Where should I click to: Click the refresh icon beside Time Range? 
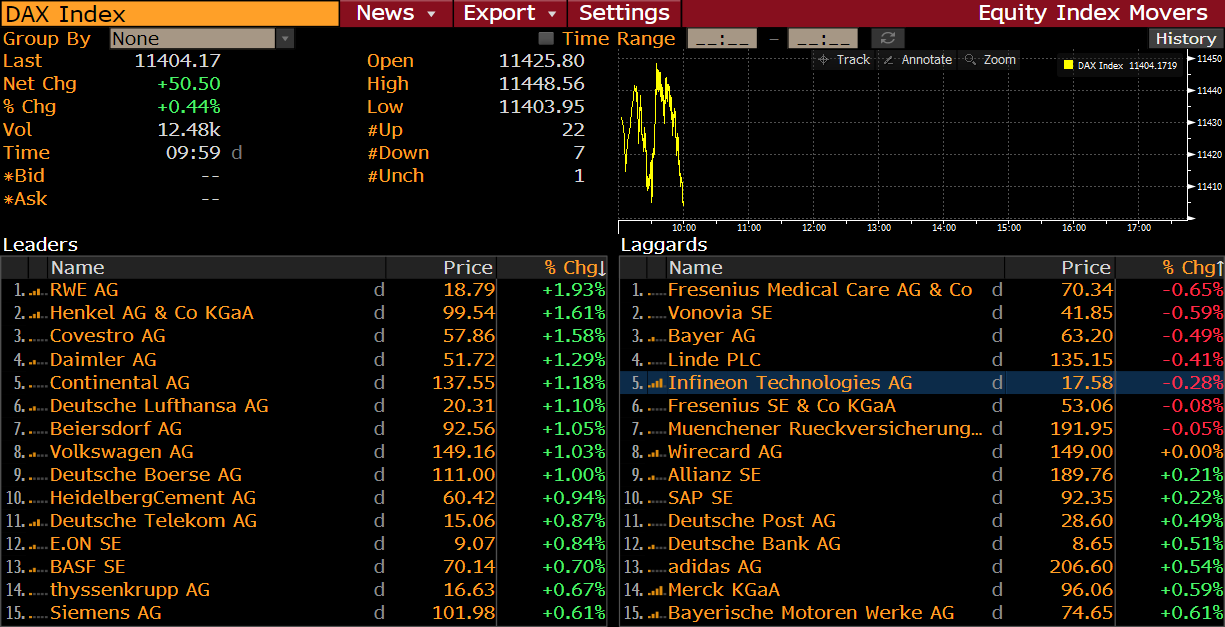click(887, 38)
